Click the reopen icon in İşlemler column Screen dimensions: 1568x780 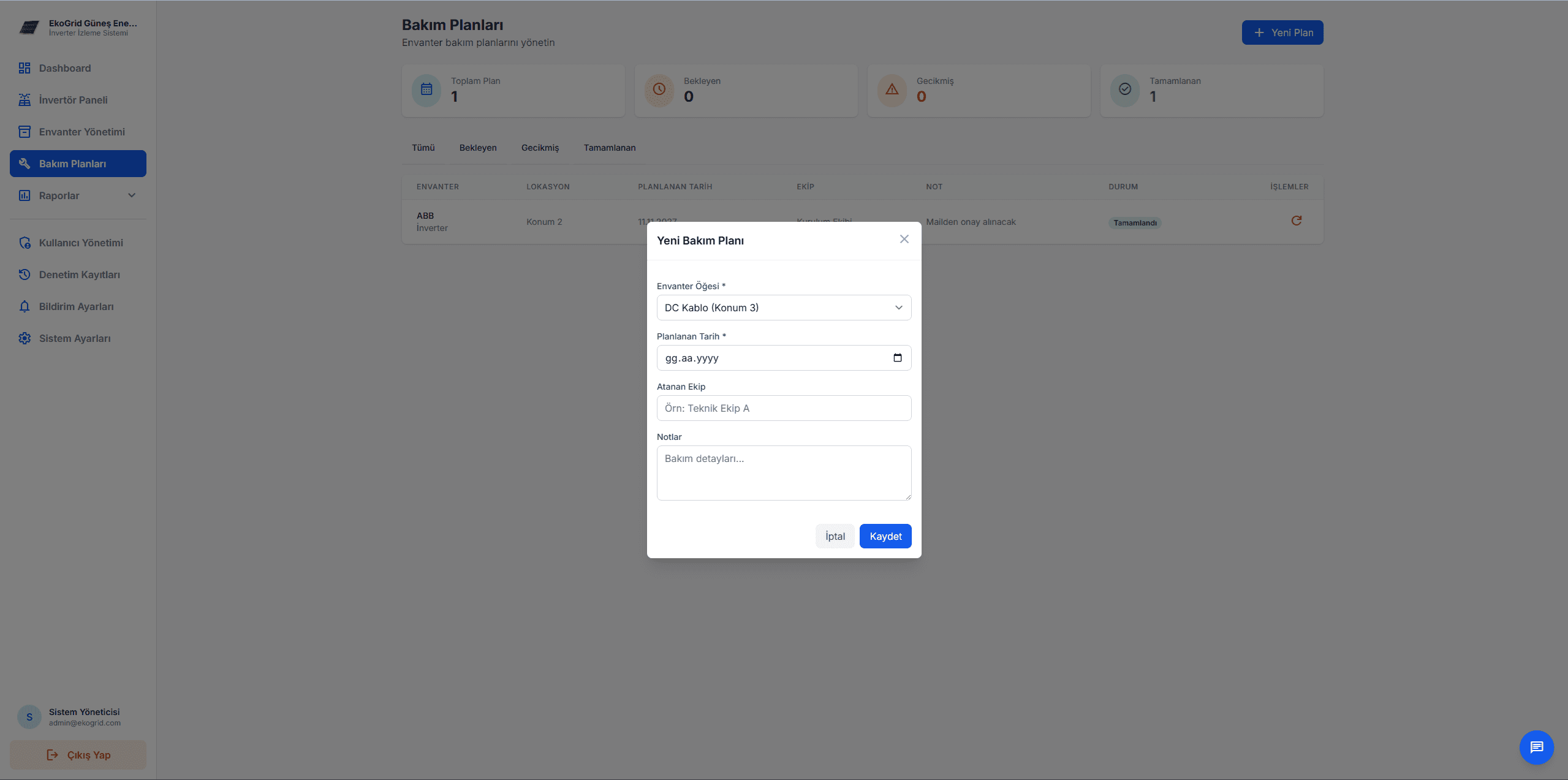(x=1296, y=221)
